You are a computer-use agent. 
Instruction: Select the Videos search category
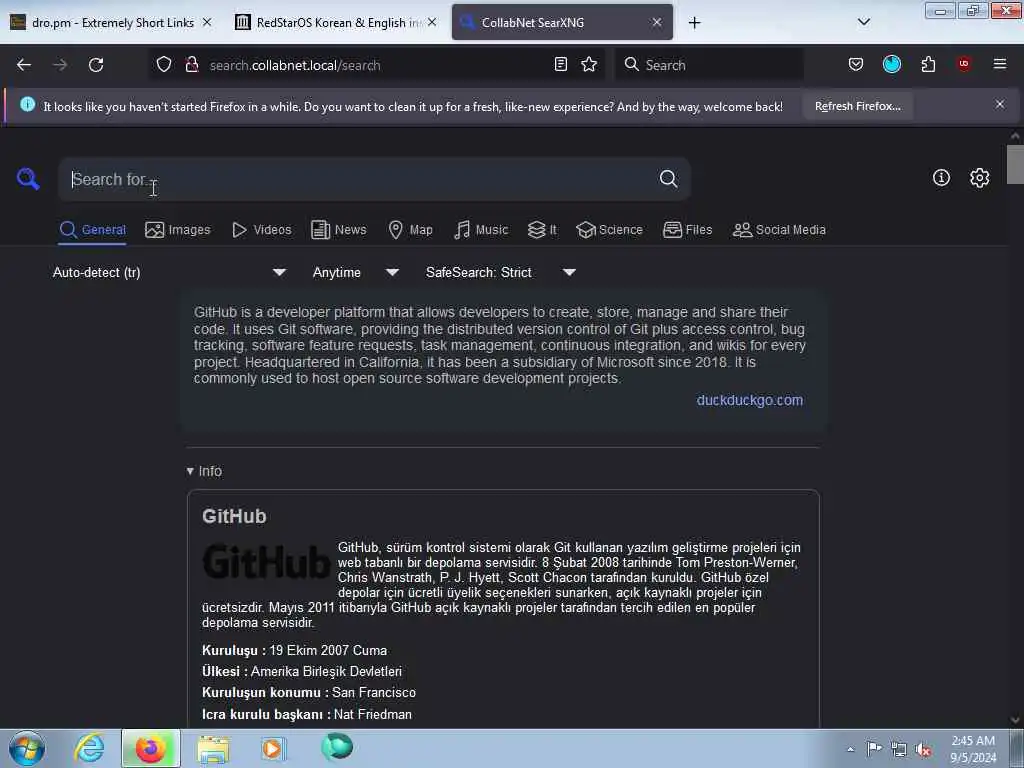262,230
